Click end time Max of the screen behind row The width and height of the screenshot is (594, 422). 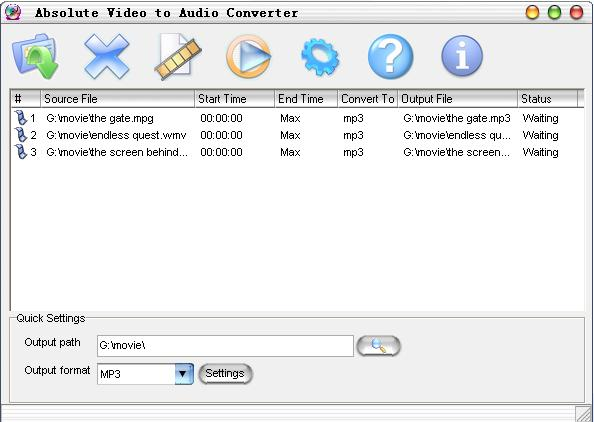(x=290, y=152)
